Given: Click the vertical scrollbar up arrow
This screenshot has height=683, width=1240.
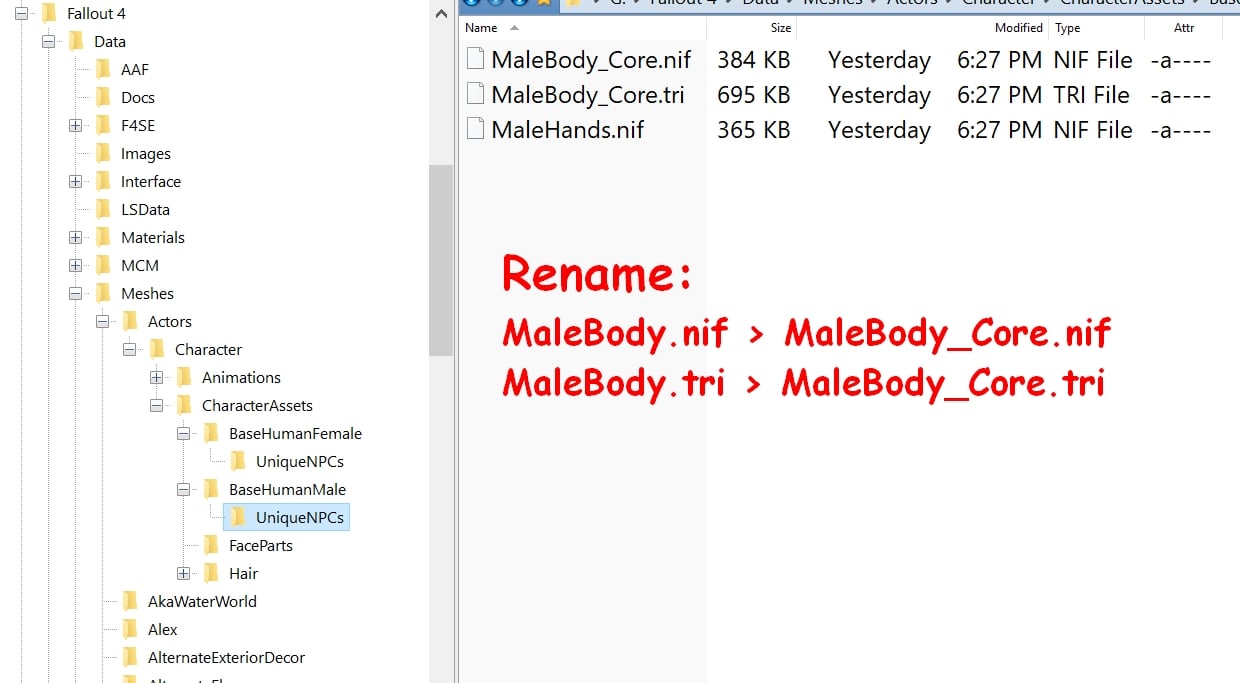Looking at the screenshot, I should [441, 14].
